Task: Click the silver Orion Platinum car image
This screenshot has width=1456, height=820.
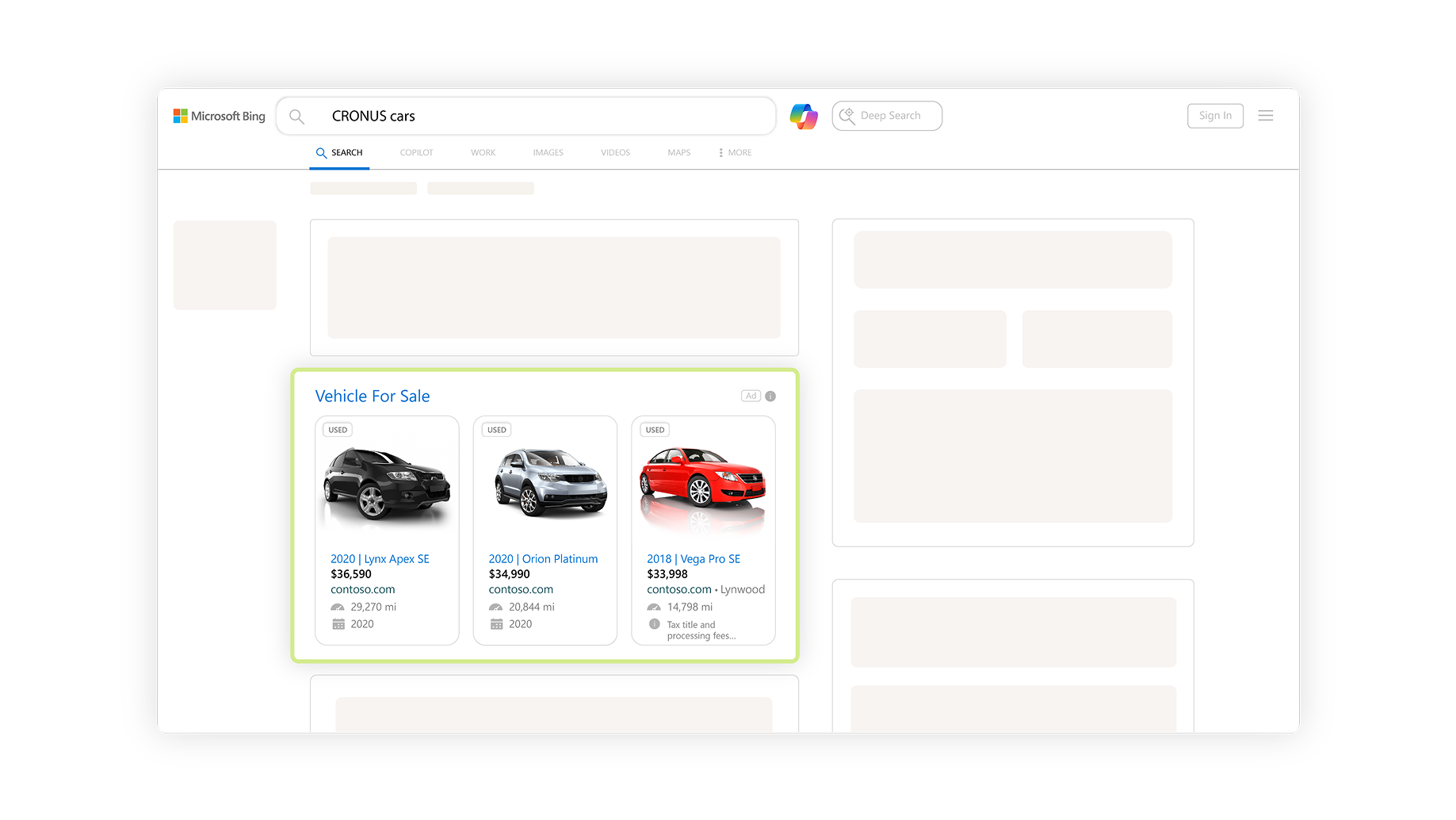Action: (x=550, y=482)
